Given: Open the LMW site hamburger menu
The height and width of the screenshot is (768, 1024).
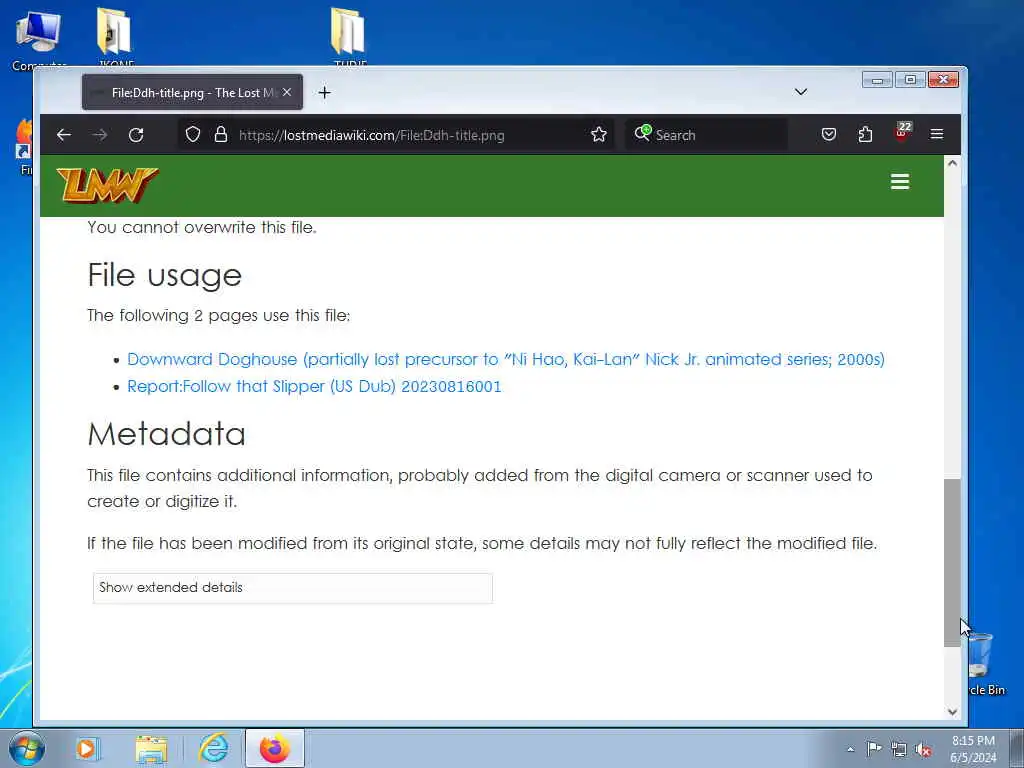Looking at the screenshot, I should (x=900, y=182).
